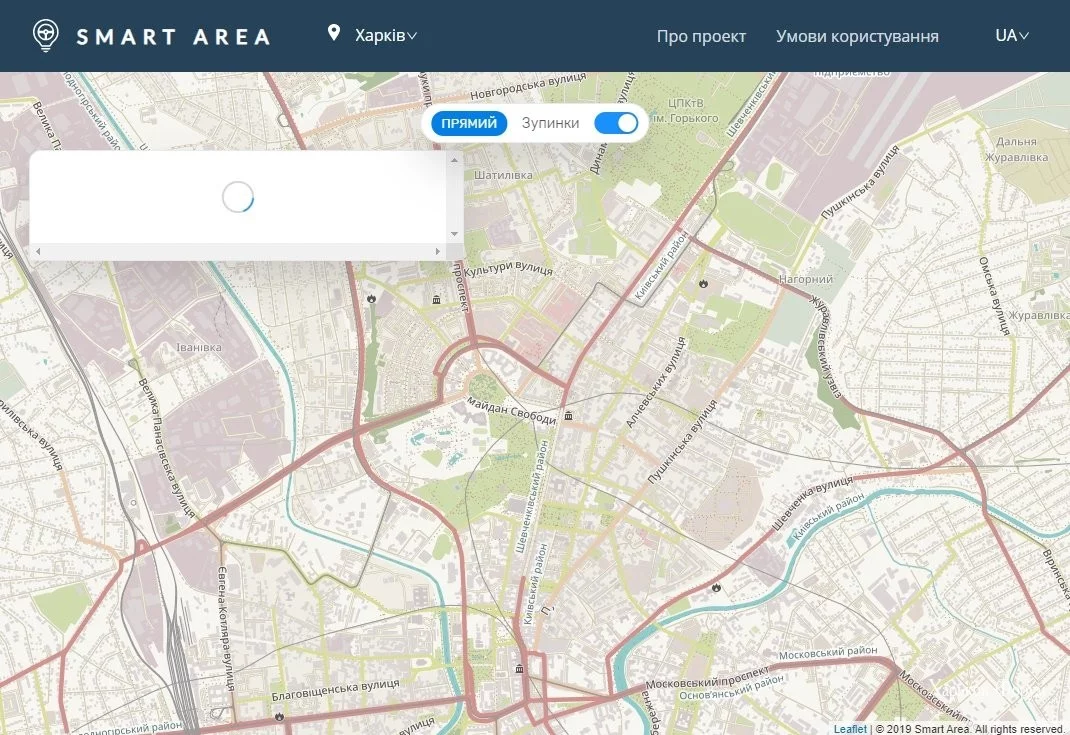Viewport: 1070px width, 735px height.
Task: Expand the UA language selector
Action: [1011, 36]
